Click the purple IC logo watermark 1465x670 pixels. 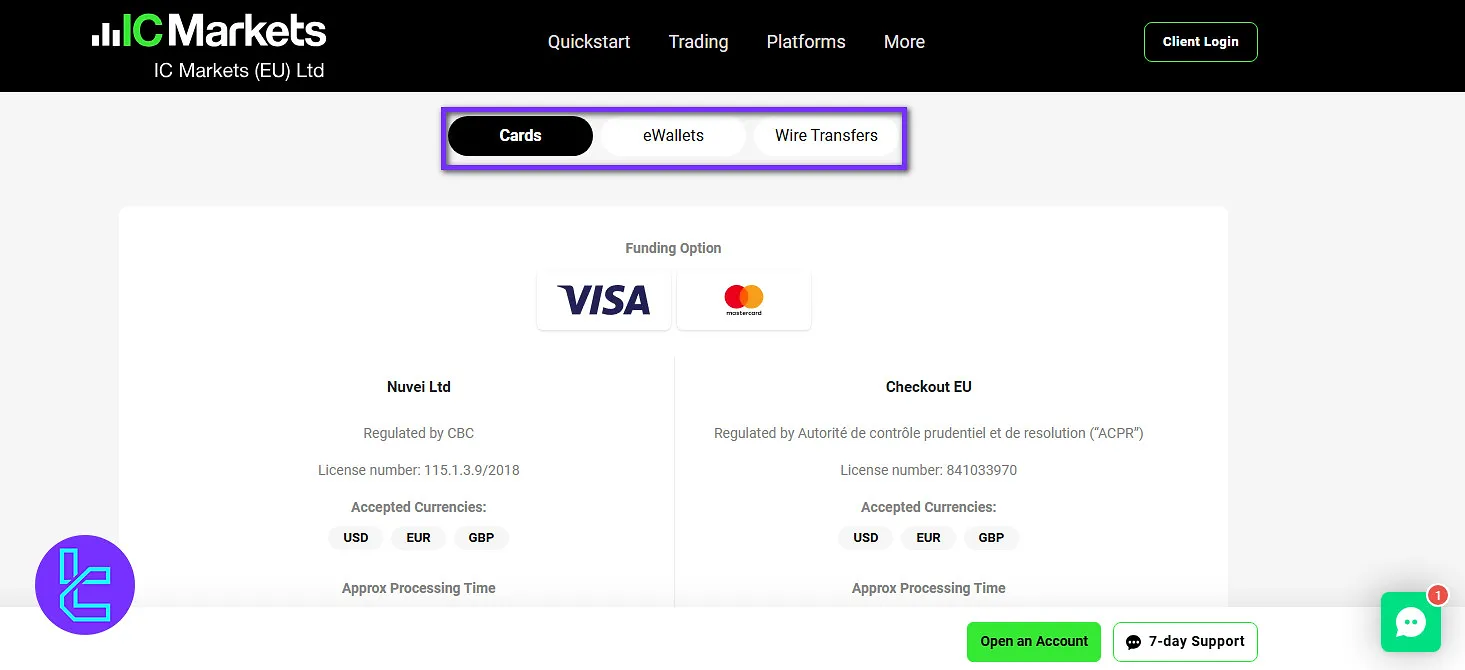[x=85, y=584]
